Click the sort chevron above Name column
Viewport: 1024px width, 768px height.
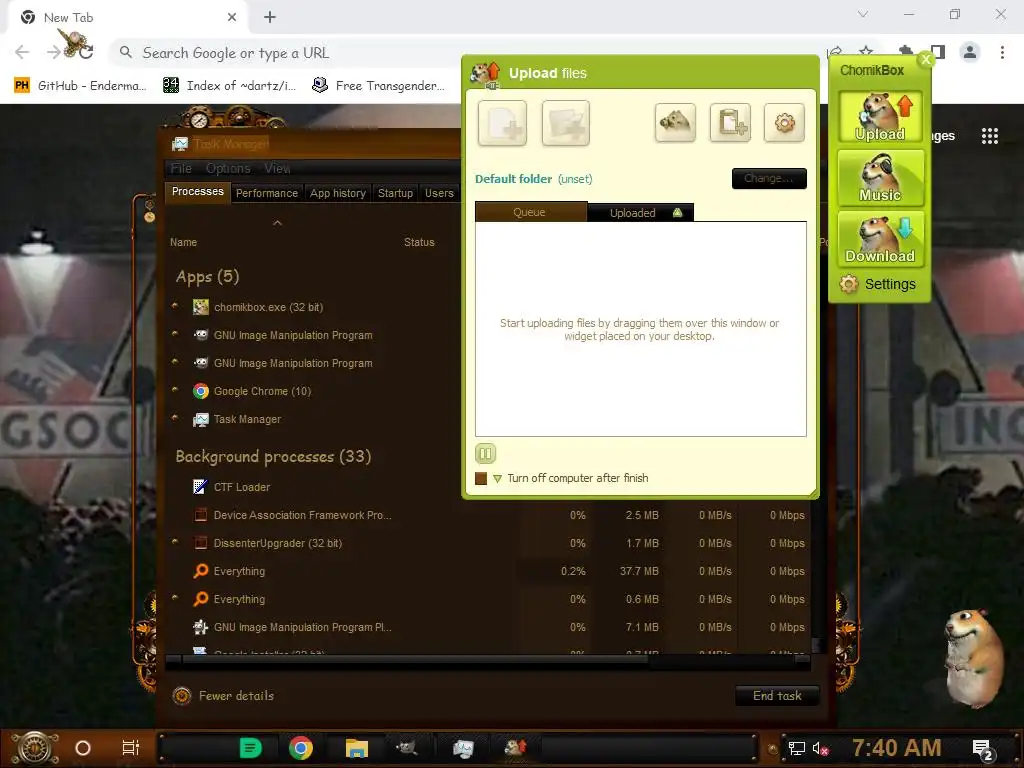pyautogui.click(x=278, y=223)
